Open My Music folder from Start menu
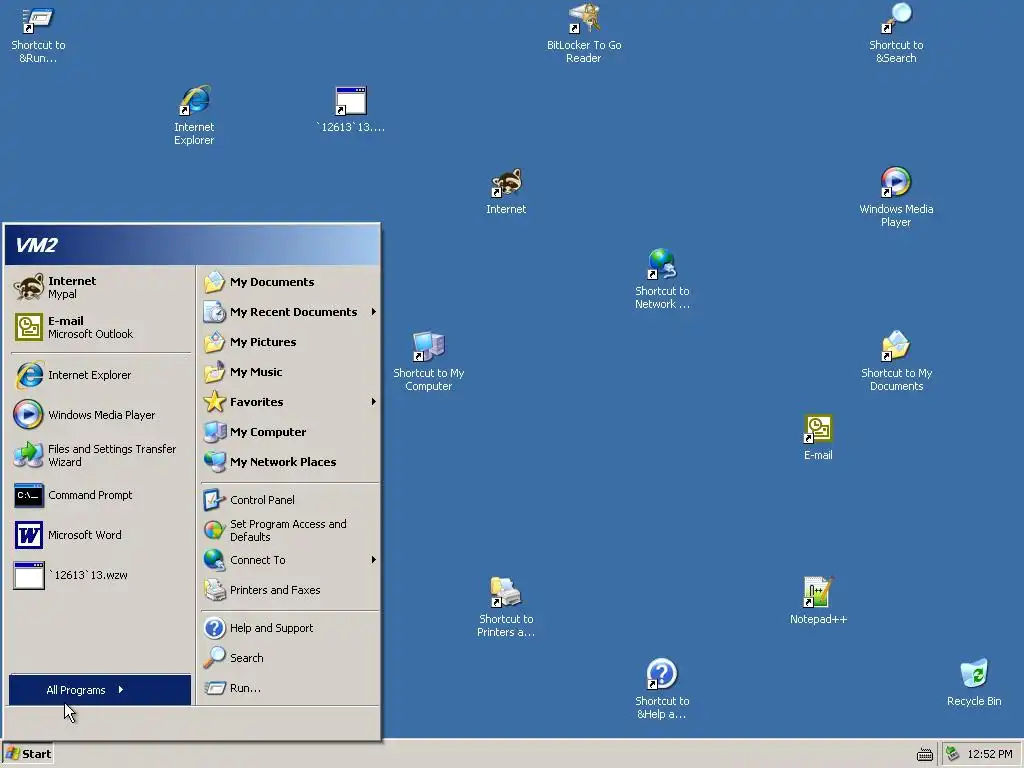This screenshot has height=768, width=1024. pos(290,372)
